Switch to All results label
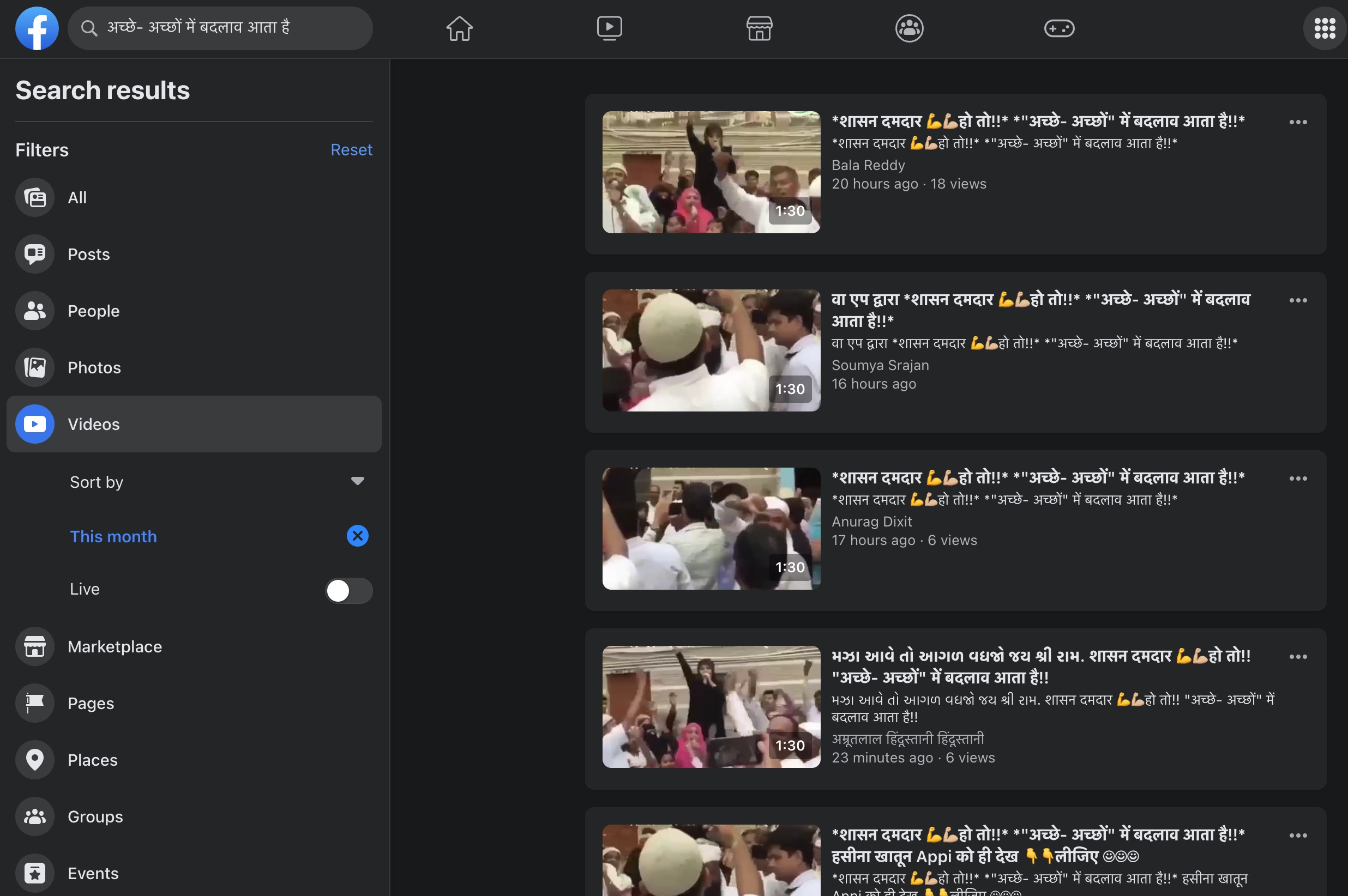The height and width of the screenshot is (896, 1348). pos(77,198)
